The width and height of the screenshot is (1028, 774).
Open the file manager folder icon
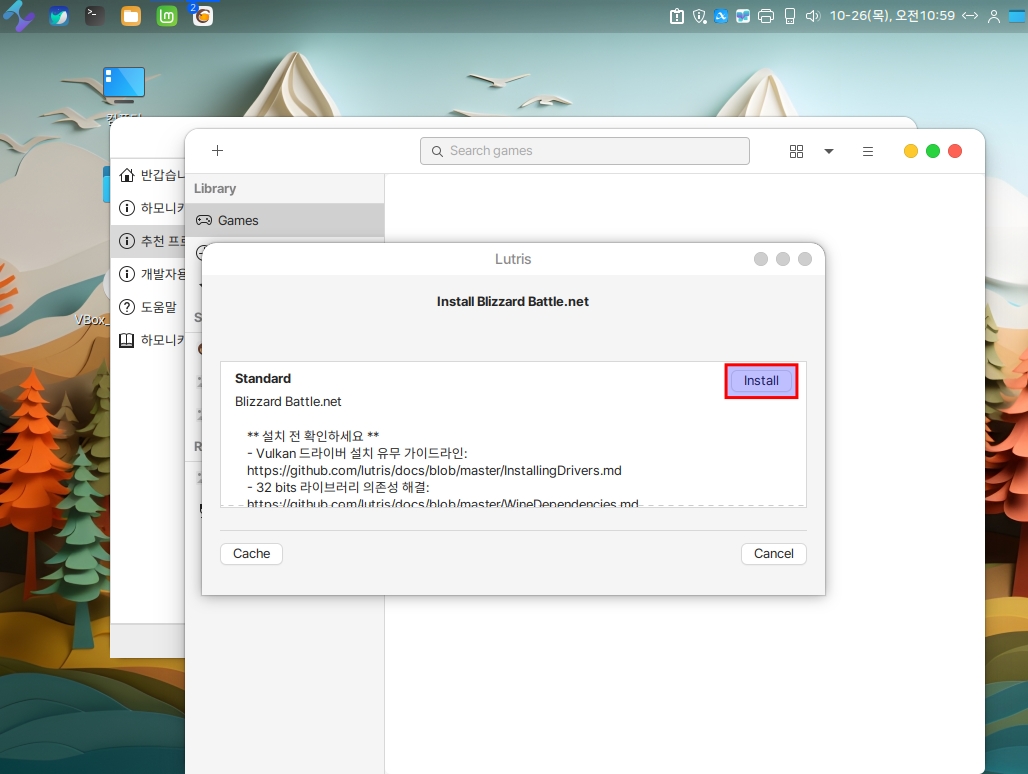pos(131,16)
